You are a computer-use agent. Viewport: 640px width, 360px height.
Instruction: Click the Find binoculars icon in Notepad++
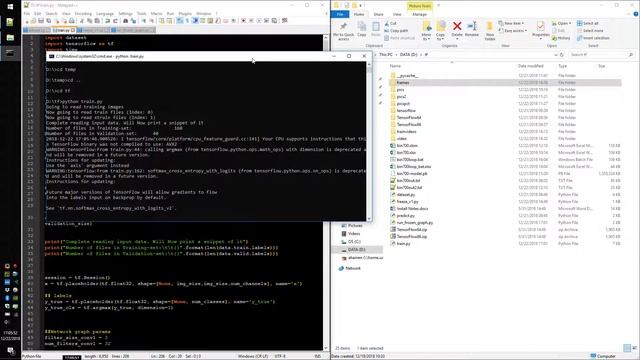point(125,21)
